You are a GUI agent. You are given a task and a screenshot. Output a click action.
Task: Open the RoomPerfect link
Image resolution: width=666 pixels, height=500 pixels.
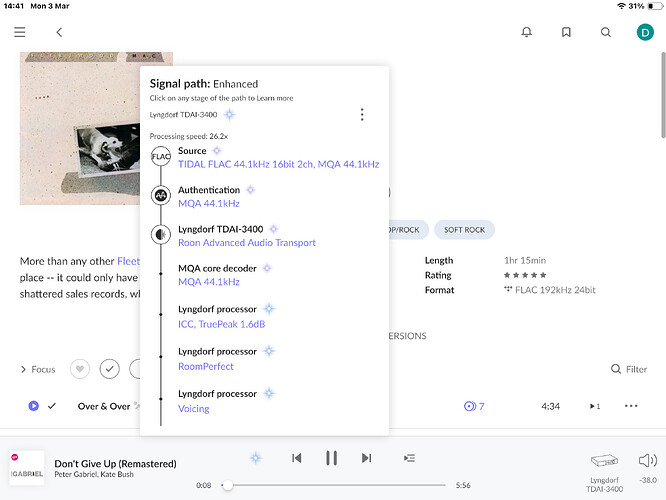tap(206, 367)
